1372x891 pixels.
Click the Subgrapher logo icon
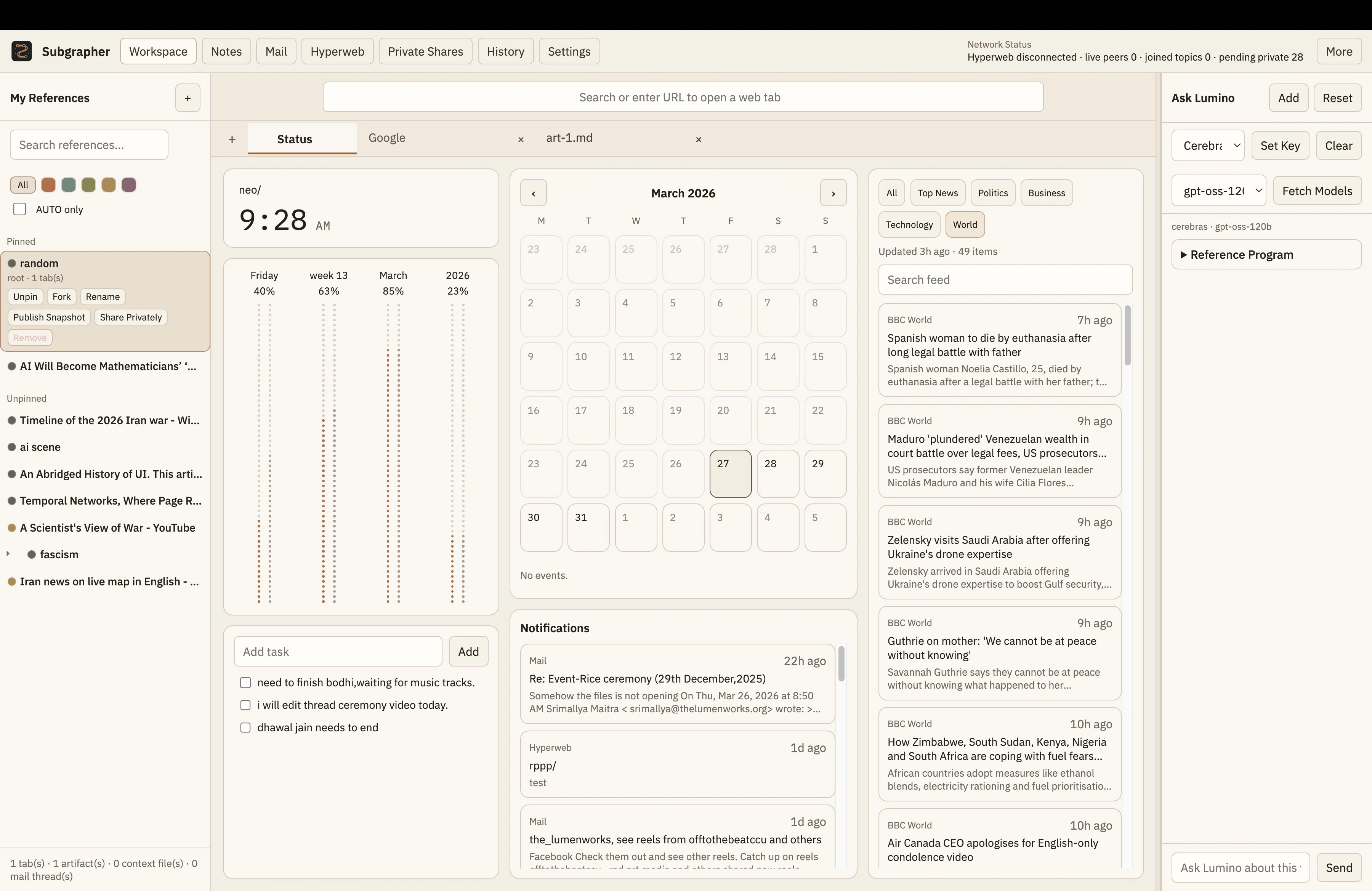tap(21, 51)
